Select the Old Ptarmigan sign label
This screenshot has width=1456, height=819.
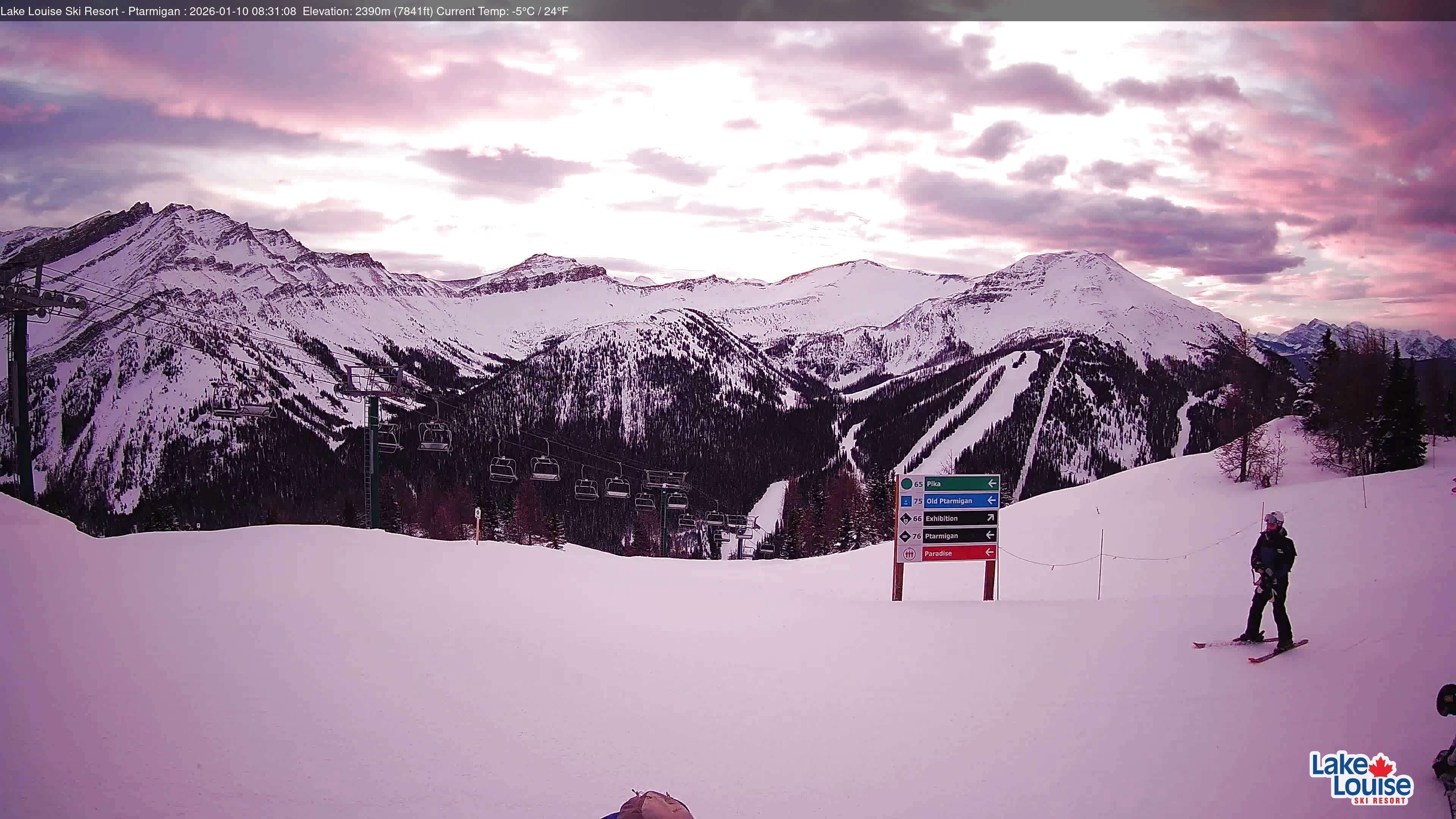tap(949, 501)
